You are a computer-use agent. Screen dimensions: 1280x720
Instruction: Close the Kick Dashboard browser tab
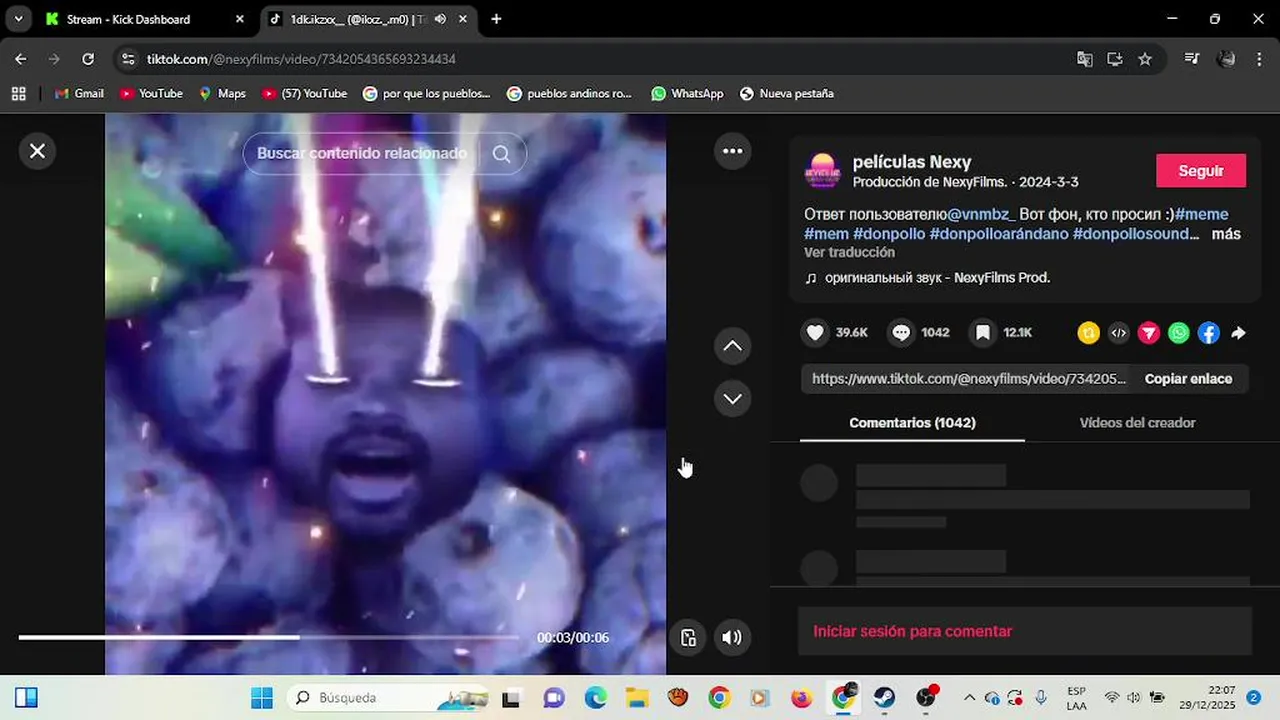tap(240, 19)
